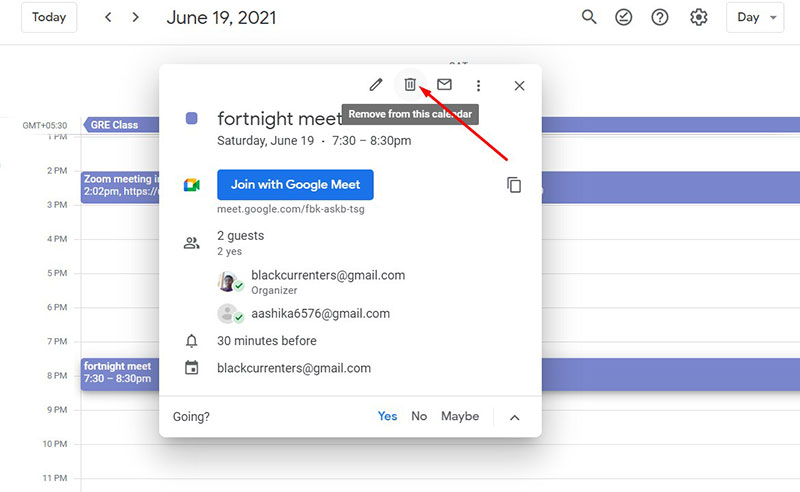Image resolution: width=800 pixels, height=492 pixels.
Task: Open the Help question mark icon
Action: [660, 18]
